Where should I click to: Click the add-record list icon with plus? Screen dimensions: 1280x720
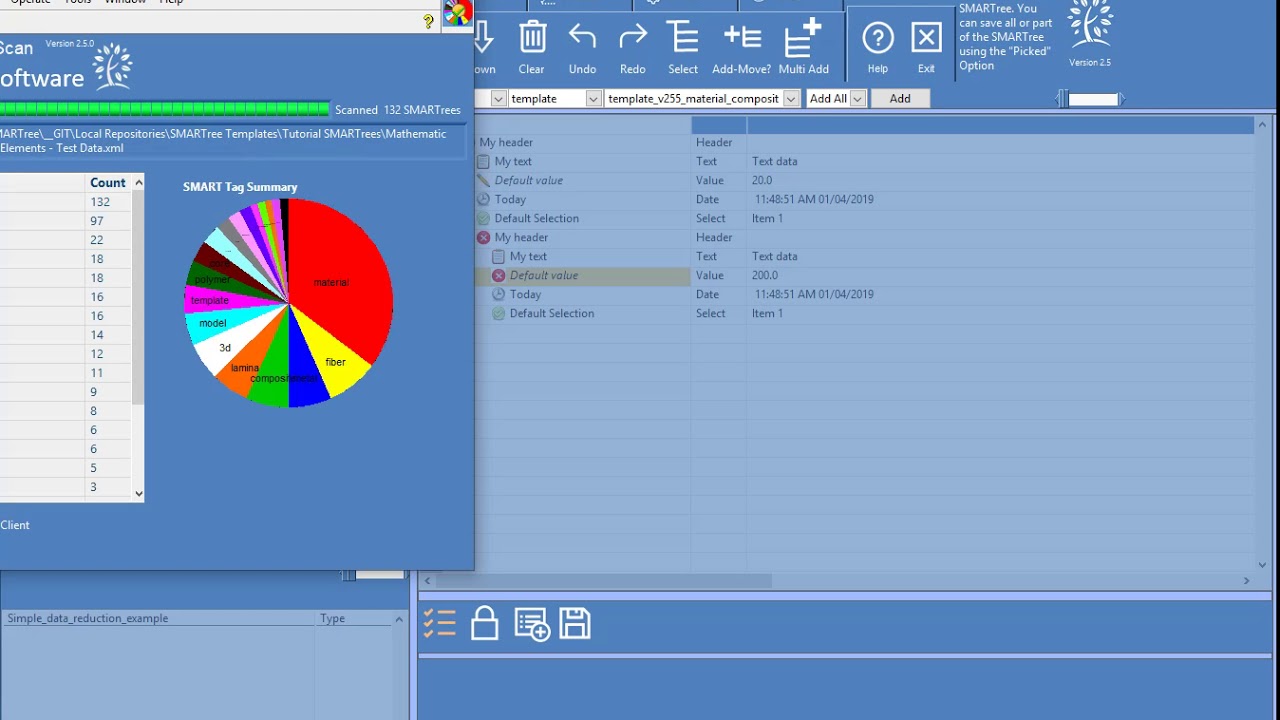click(x=531, y=624)
